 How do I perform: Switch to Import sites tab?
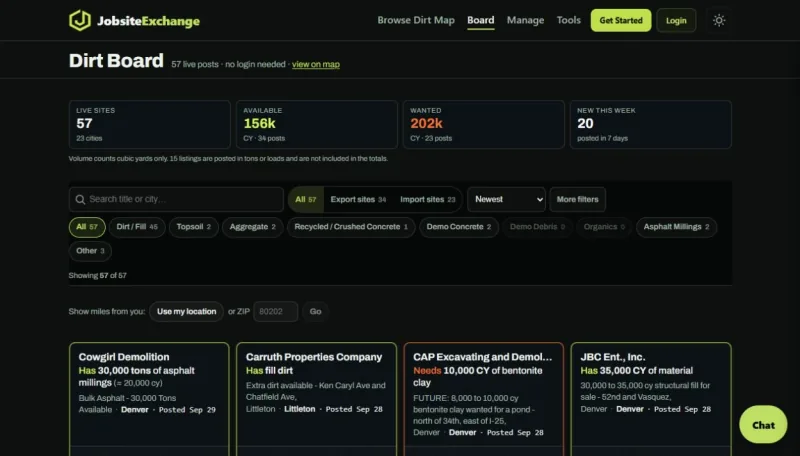pos(428,199)
